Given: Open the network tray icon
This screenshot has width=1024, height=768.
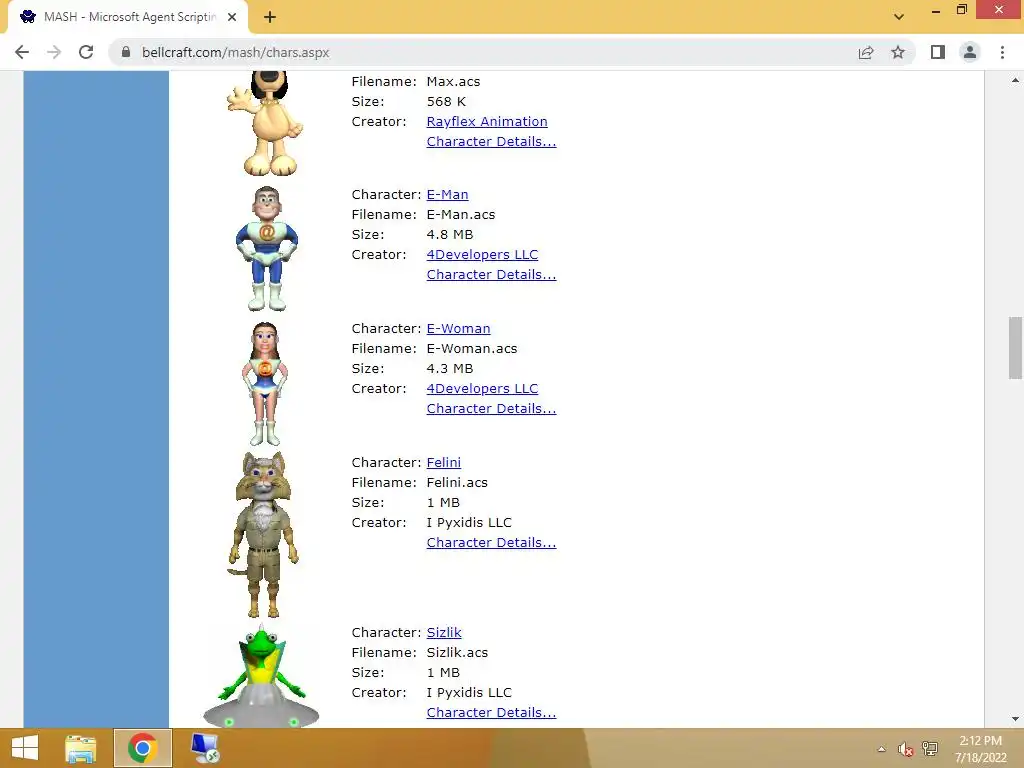Looking at the screenshot, I should point(929,749).
